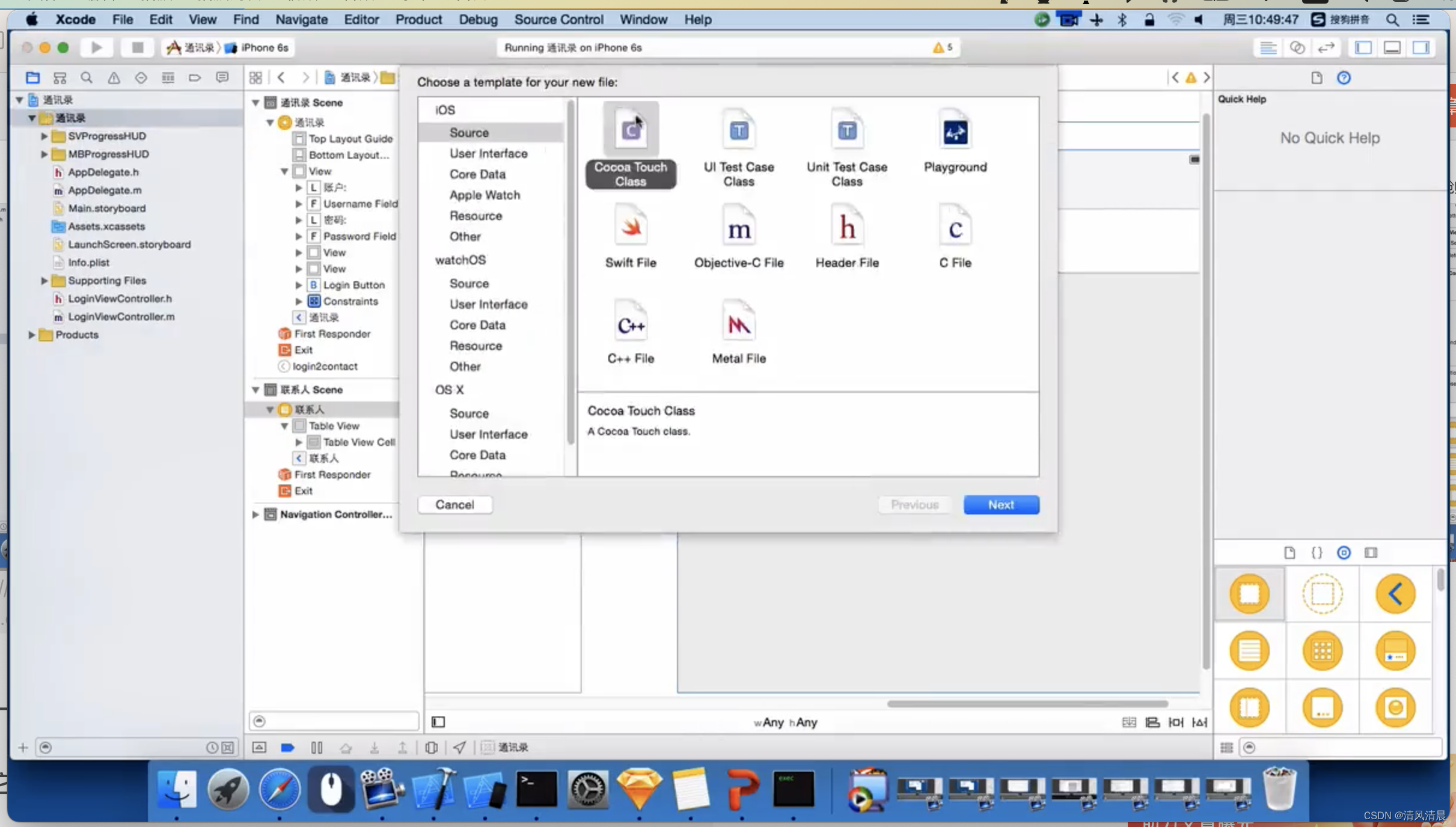Select the Code Snippet library icon
The image size is (1456, 827).
point(1317,553)
